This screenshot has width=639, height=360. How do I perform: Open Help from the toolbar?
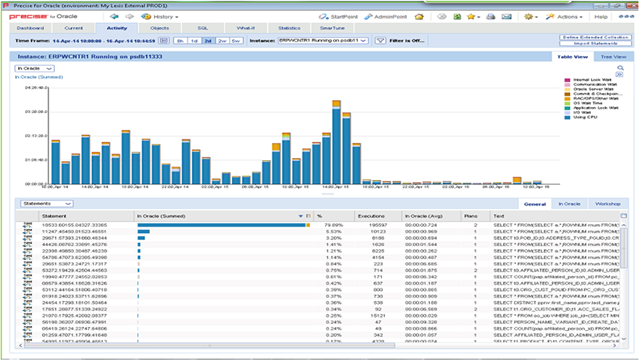pyautogui.click(x=601, y=17)
